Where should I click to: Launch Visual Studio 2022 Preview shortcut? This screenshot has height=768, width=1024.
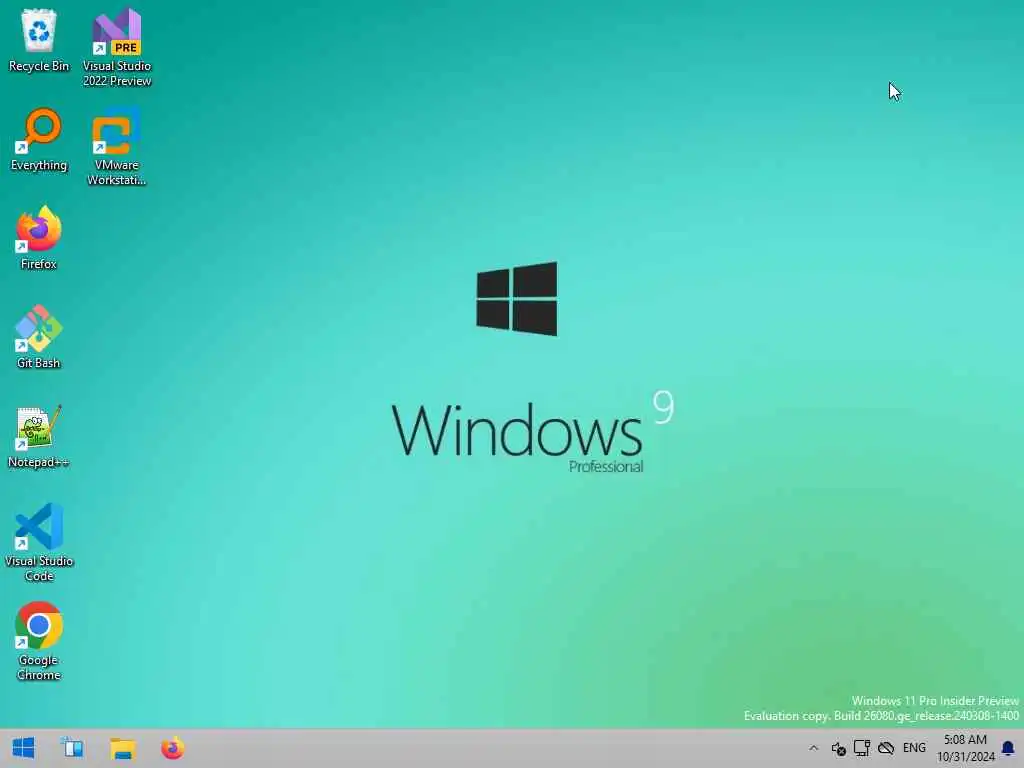(117, 48)
